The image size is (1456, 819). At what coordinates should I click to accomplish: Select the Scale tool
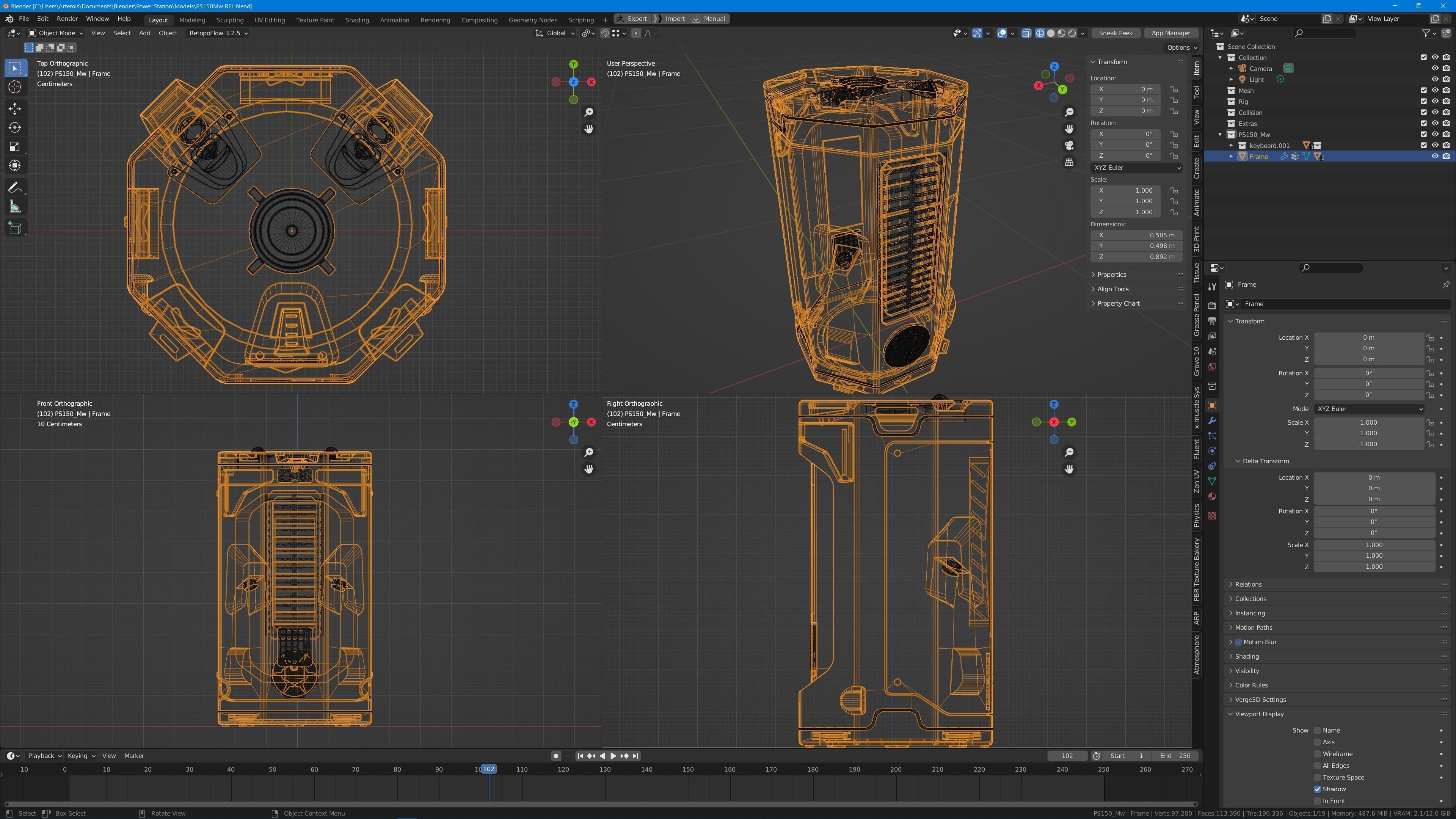point(15,147)
